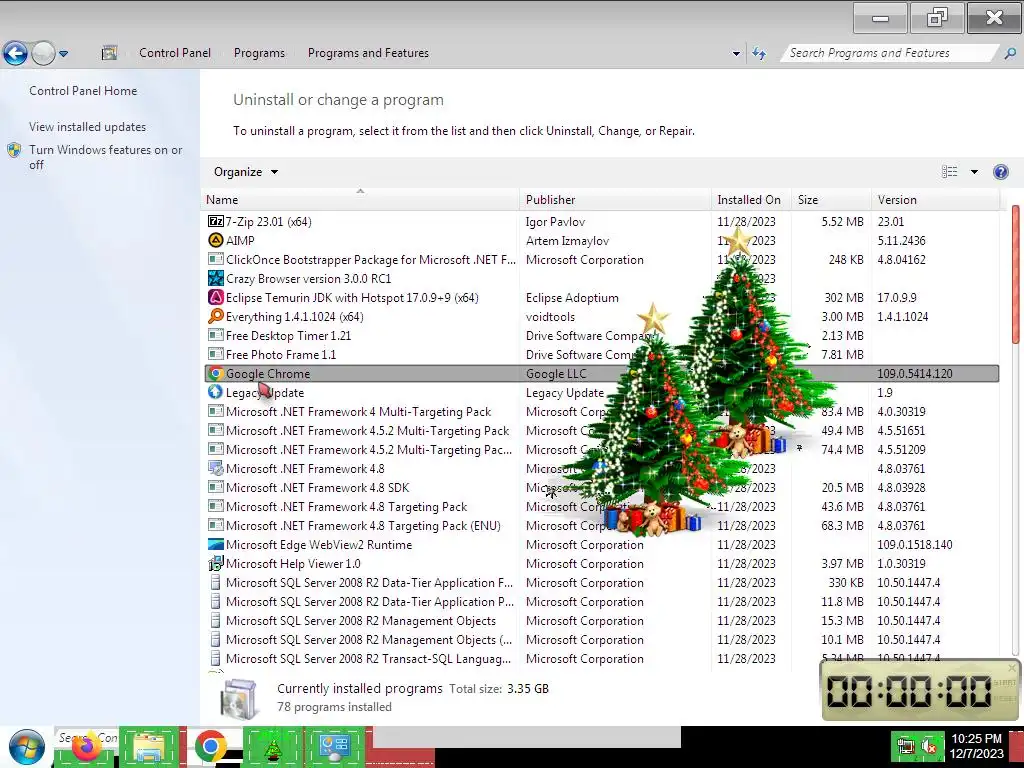
Task: Click the Google Chrome icon in list
Action: 216,374
